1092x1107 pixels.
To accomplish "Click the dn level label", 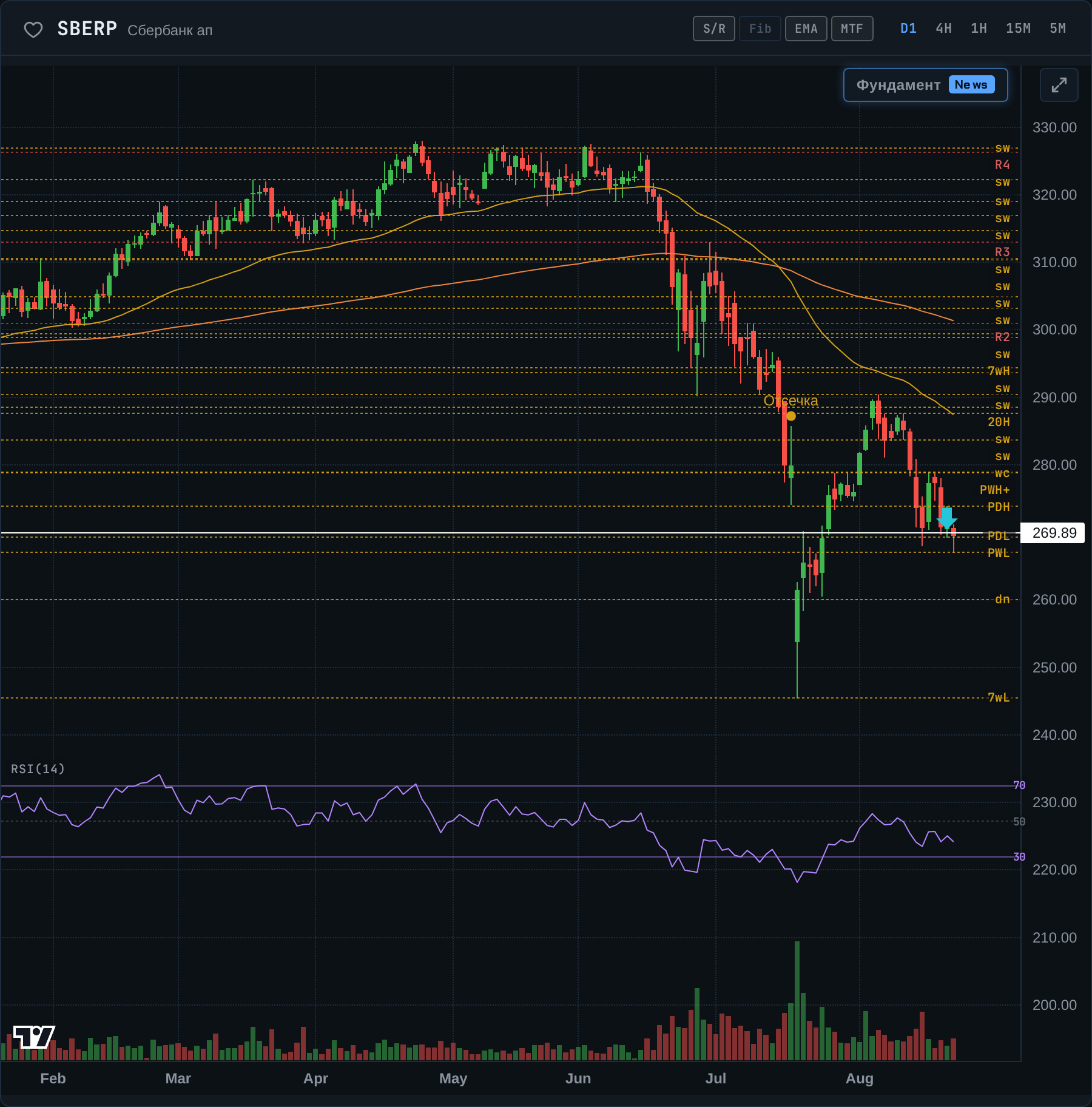I will pyautogui.click(x=1002, y=599).
